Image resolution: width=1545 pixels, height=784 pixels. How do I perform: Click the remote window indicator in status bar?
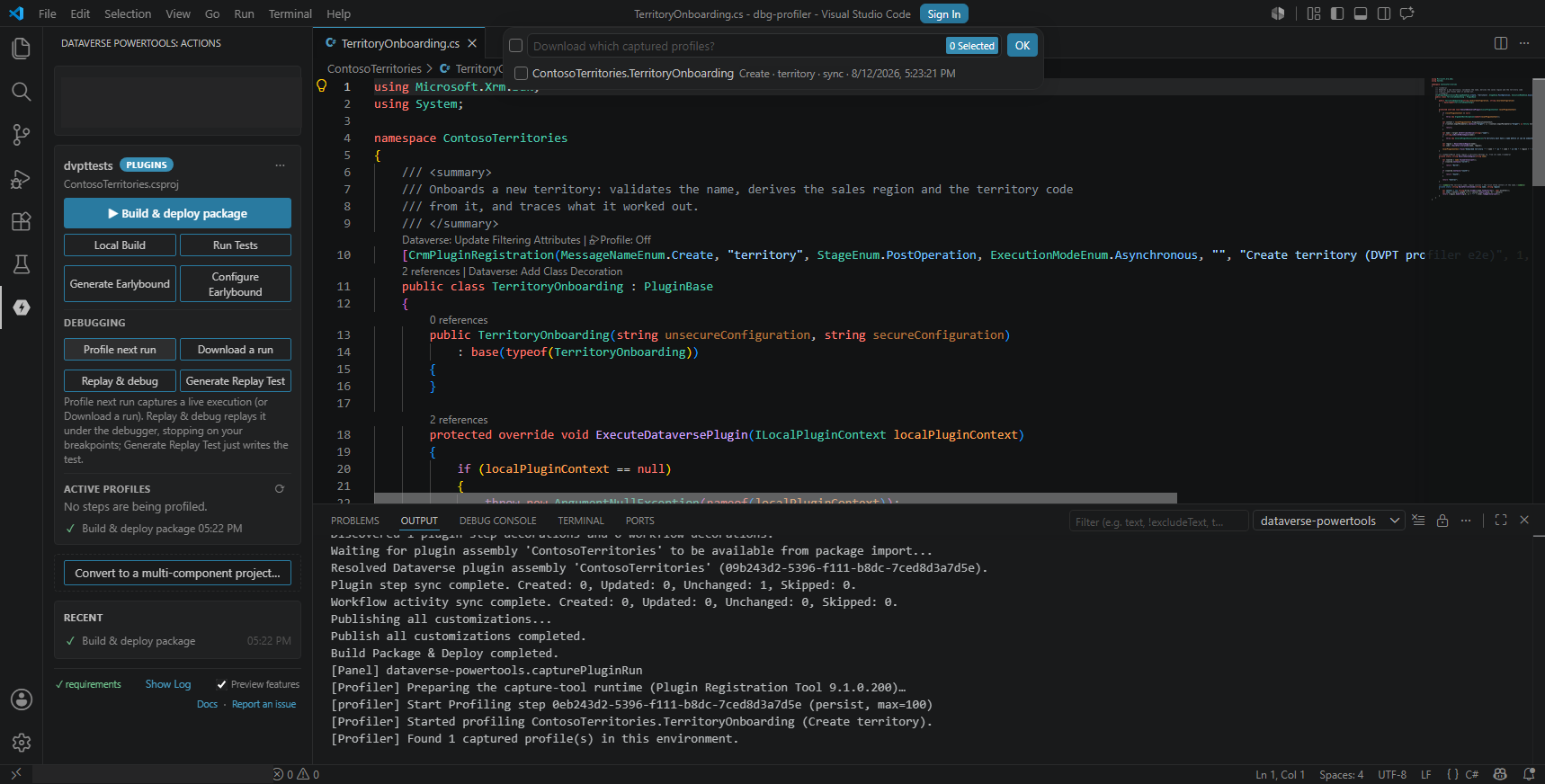pyautogui.click(x=15, y=774)
